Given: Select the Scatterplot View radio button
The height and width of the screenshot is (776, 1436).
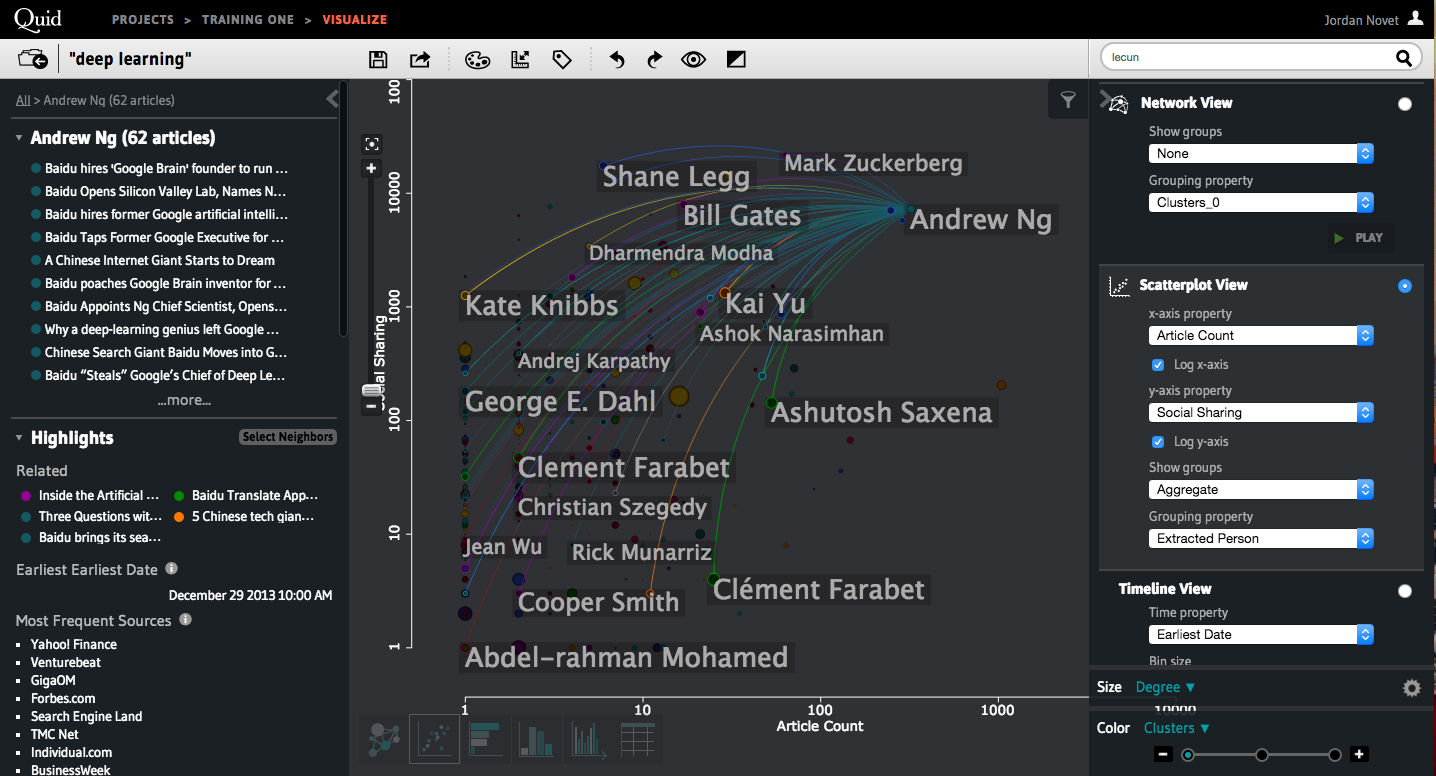Looking at the screenshot, I should point(1405,286).
